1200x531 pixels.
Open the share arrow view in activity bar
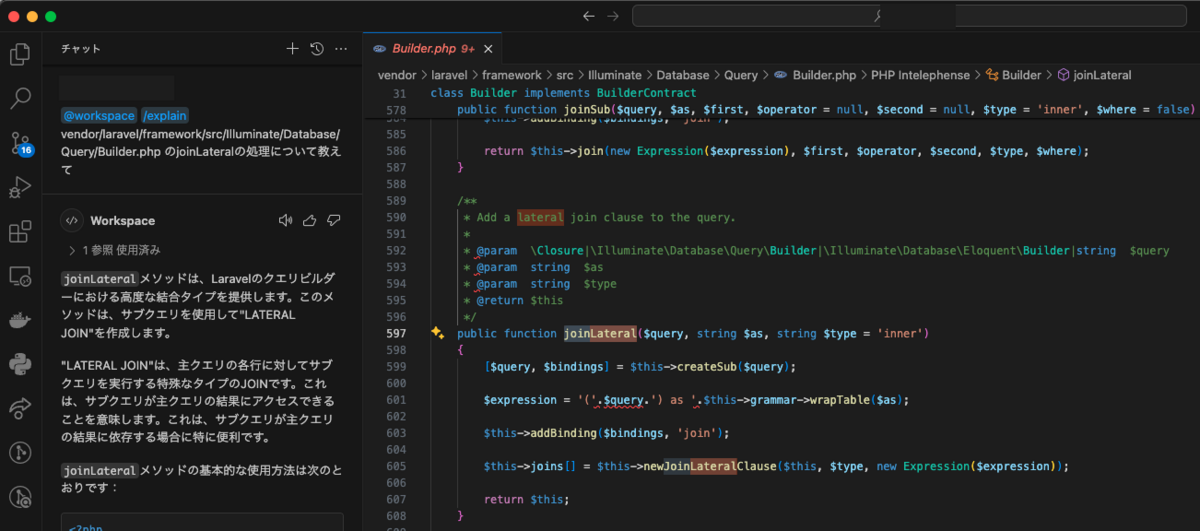click(20, 408)
